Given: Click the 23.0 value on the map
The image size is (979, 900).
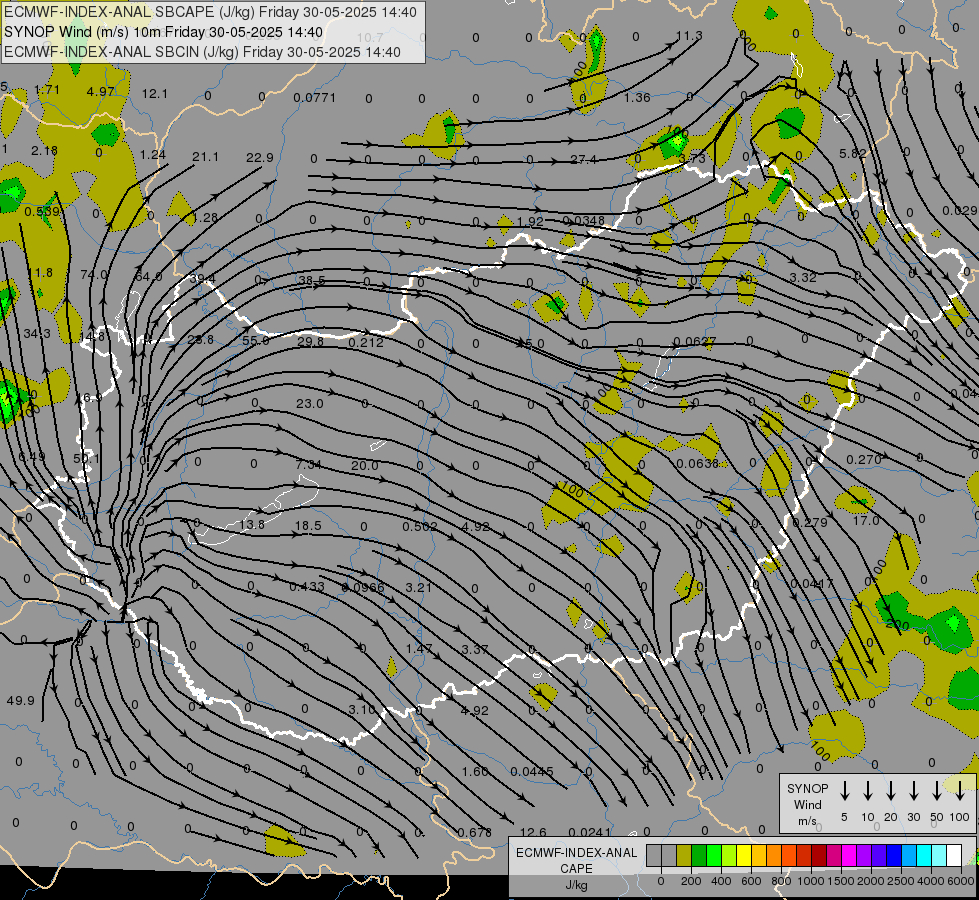Looking at the screenshot, I should [x=310, y=403].
